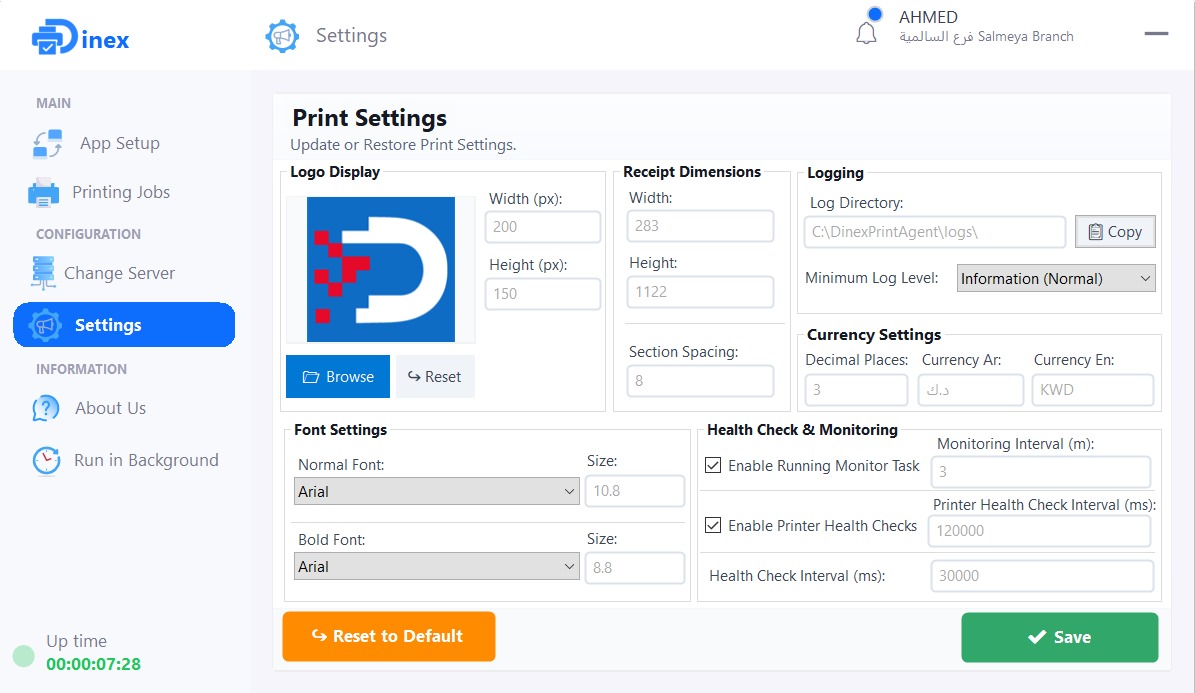Image resolution: width=1195 pixels, height=693 pixels.
Task: Select the Settings sidebar item
Action: 123,325
